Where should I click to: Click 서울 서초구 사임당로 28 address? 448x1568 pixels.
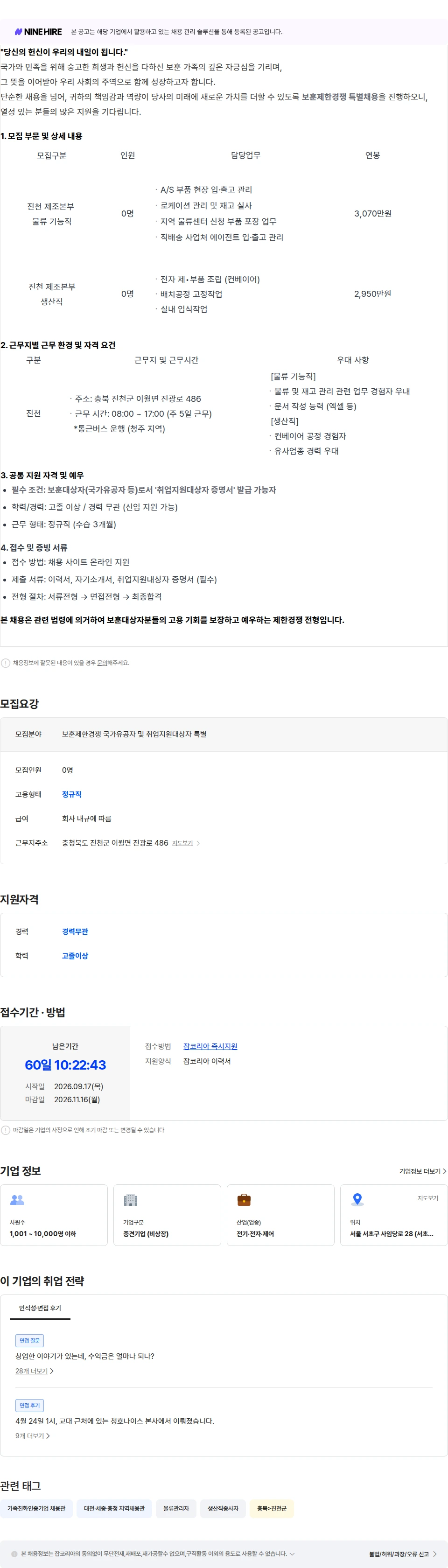point(392,1234)
